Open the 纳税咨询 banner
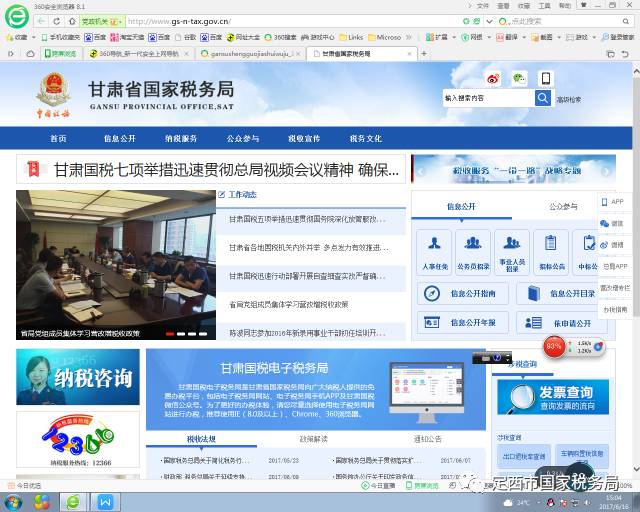 click(x=78, y=377)
